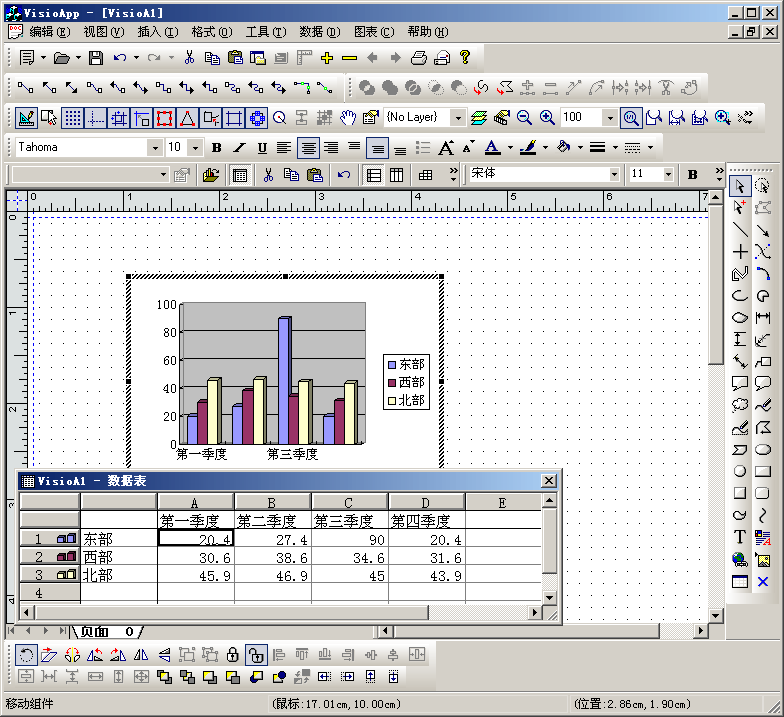Click the print icon in top toolbar
Screen dimensions: 784x717
point(419,58)
